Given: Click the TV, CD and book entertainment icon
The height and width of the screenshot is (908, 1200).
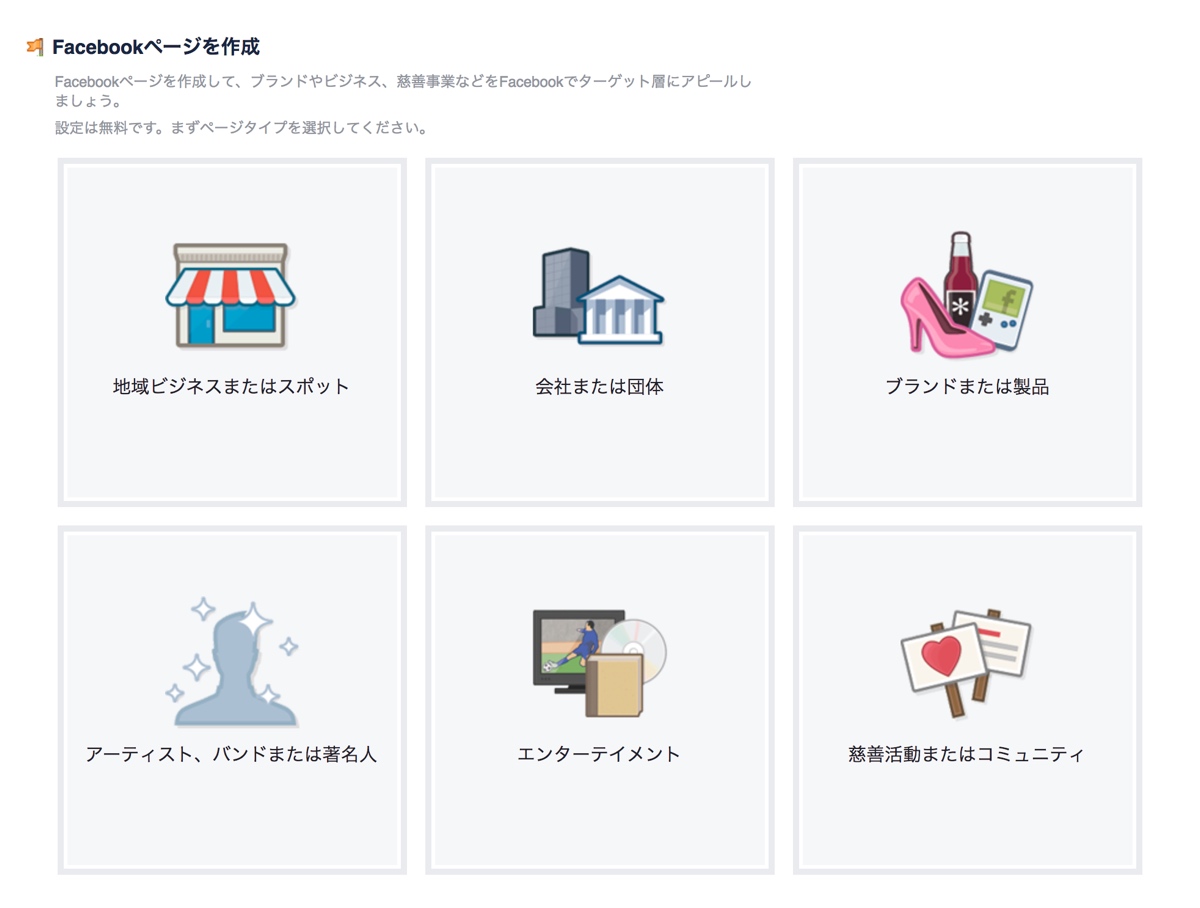Looking at the screenshot, I should point(599,664).
